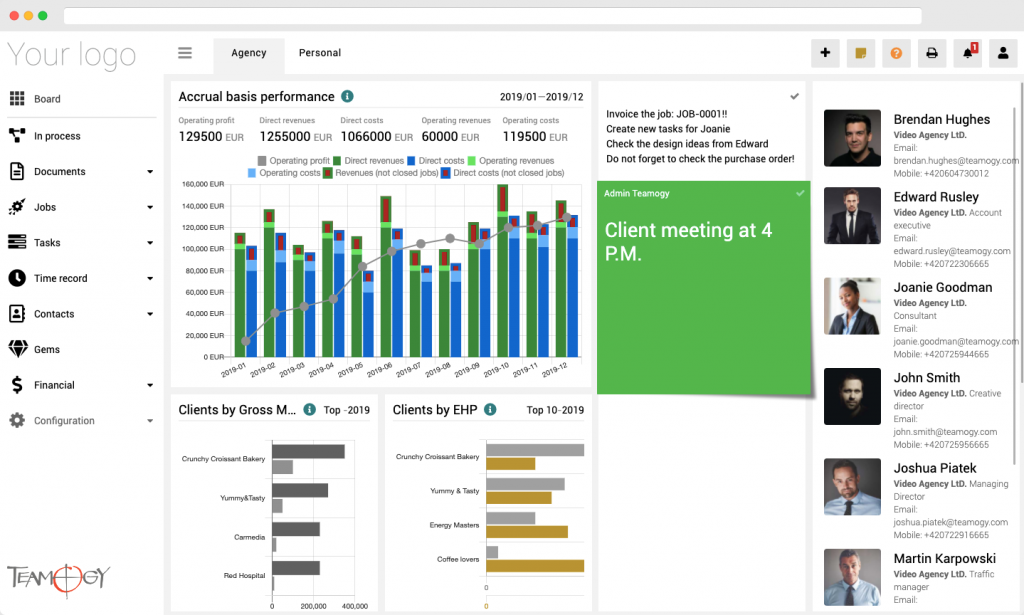Toggle Revenues (not closed jobs) legend entry
1024x615 pixels.
coord(381,173)
